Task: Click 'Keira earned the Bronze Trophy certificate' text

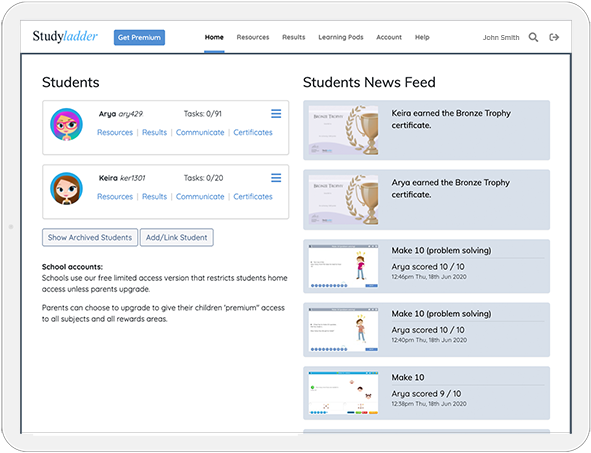Action: [x=451, y=119]
